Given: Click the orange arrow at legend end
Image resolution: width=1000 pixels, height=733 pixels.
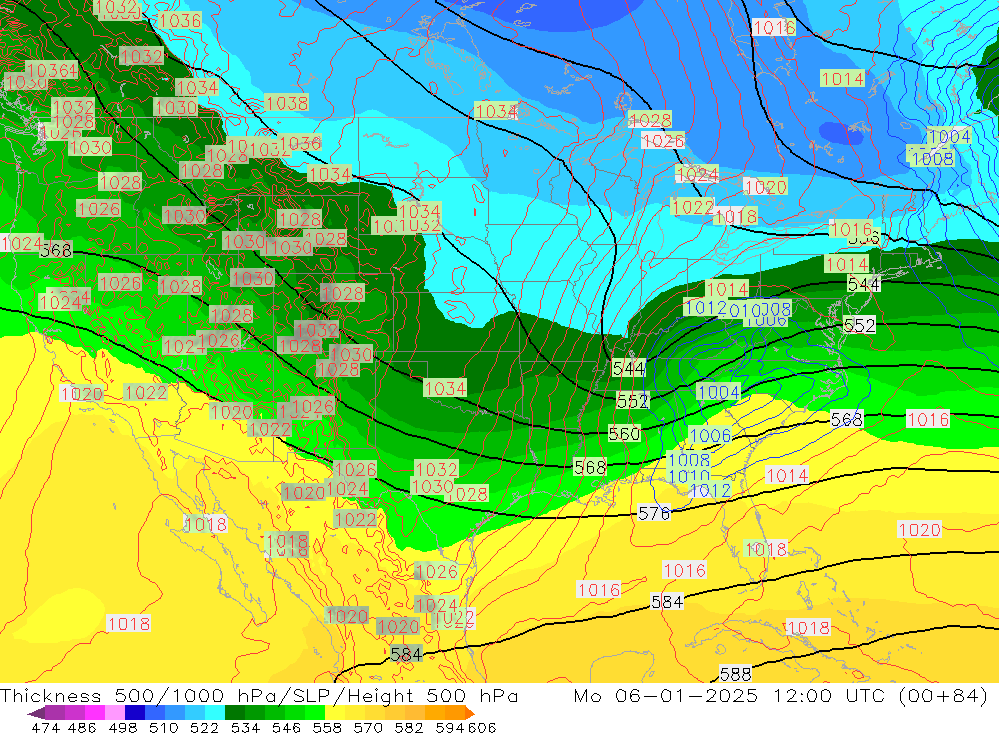Looking at the screenshot, I should tap(469, 713).
